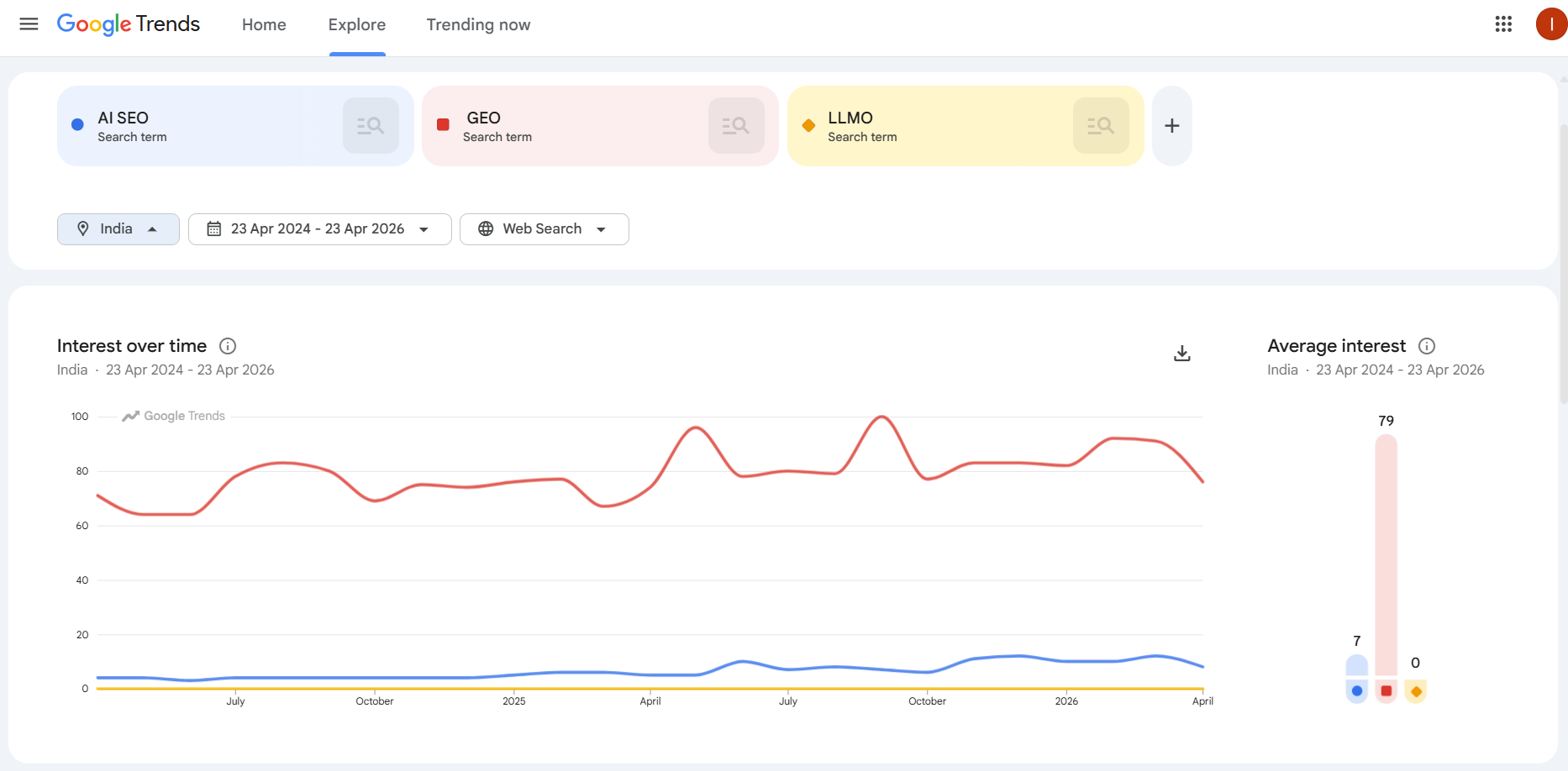Click the info icon next to Interest over time
Image resolution: width=1568 pixels, height=771 pixels.
[x=227, y=345]
